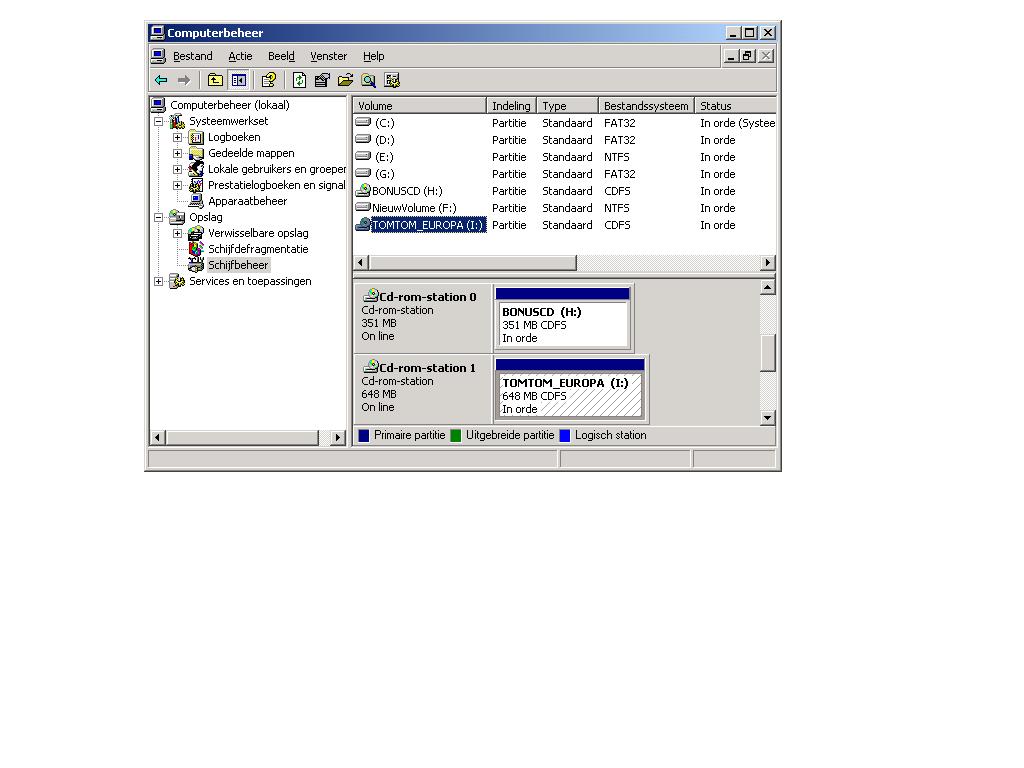Click the CD icon of Cd-rom-station 0
Viewport: 1024px width, 768px height.
[372, 295]
